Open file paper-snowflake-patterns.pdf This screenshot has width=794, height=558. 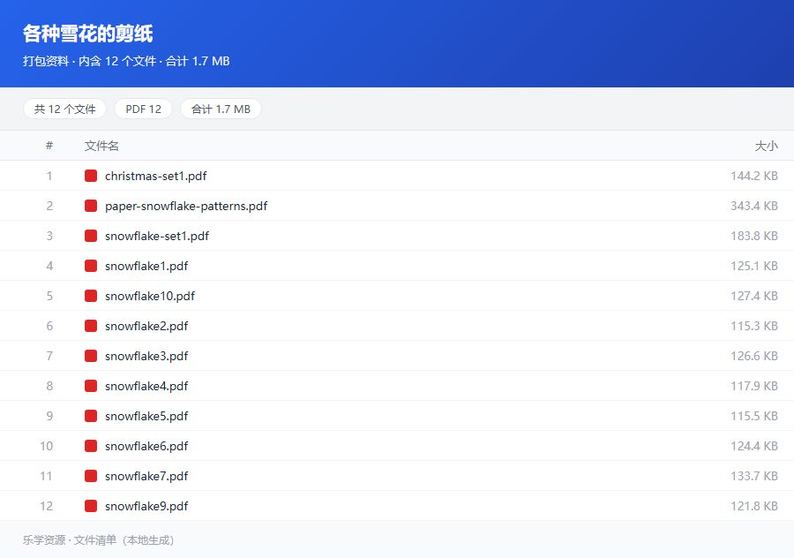[x=186, y=206]
